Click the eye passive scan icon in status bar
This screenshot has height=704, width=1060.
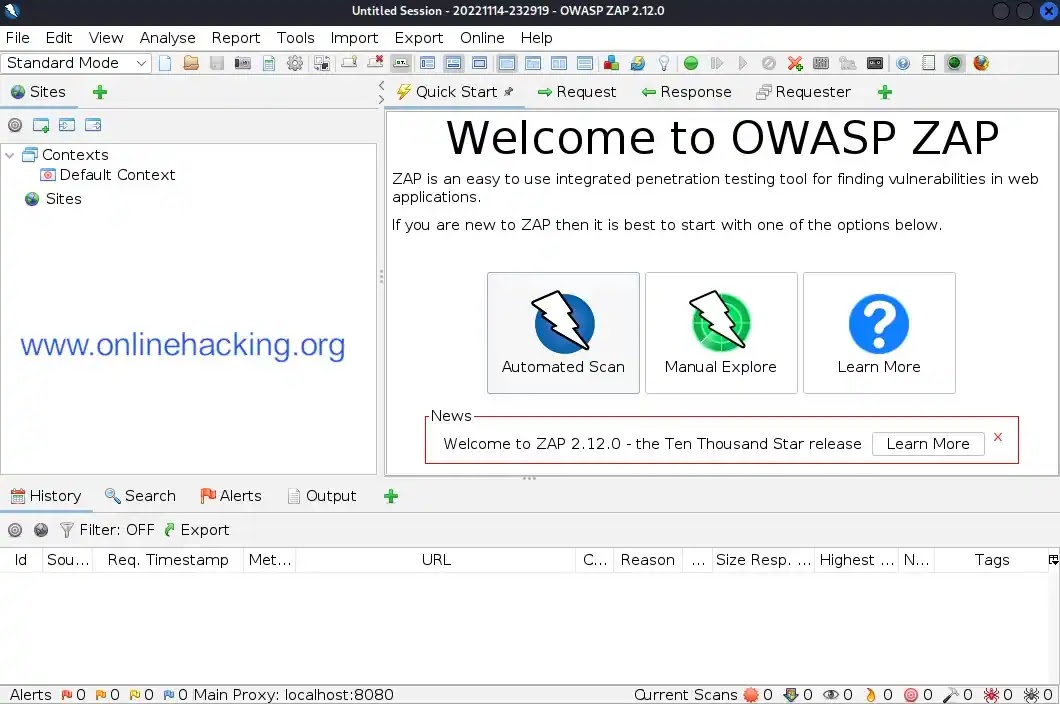tap(831, 695)
